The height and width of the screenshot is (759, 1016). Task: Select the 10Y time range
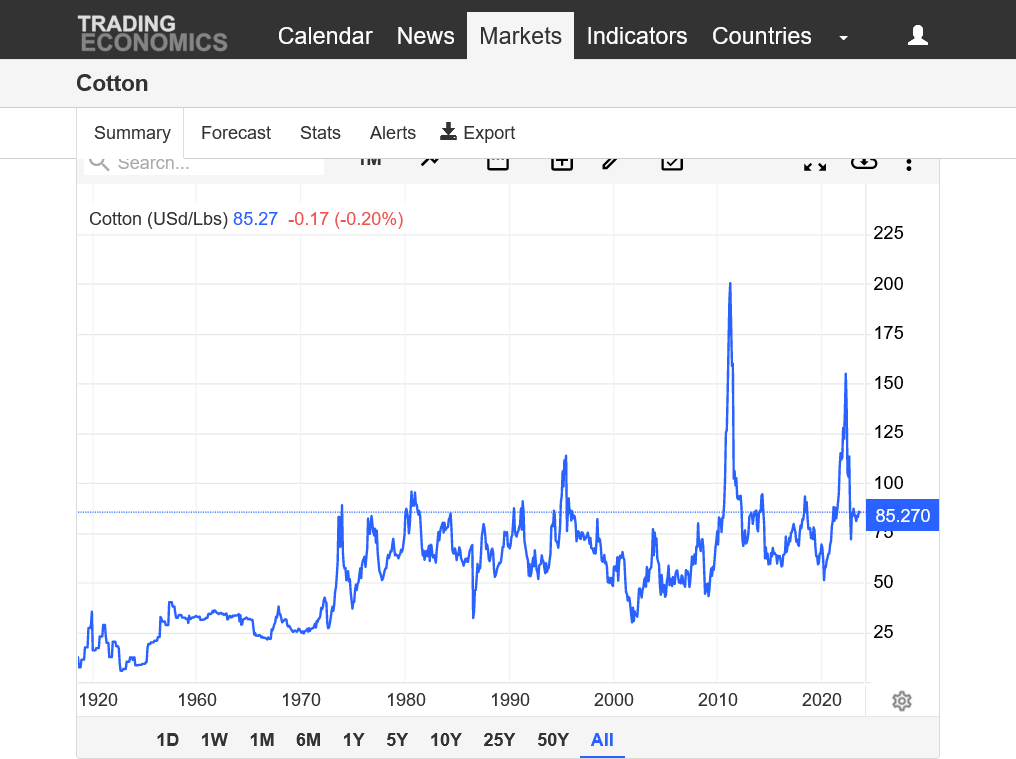(446, 740)
